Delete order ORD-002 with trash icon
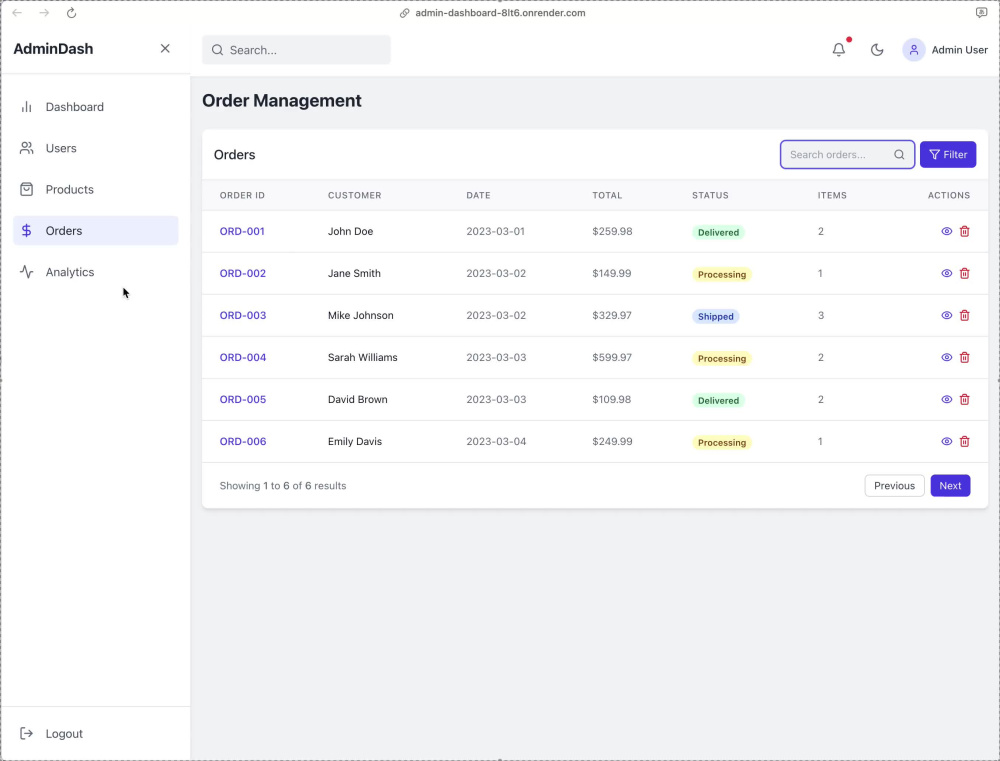The height and width of the screenshot is (761, 1000). pyautogui.click(x=964, y=274)
